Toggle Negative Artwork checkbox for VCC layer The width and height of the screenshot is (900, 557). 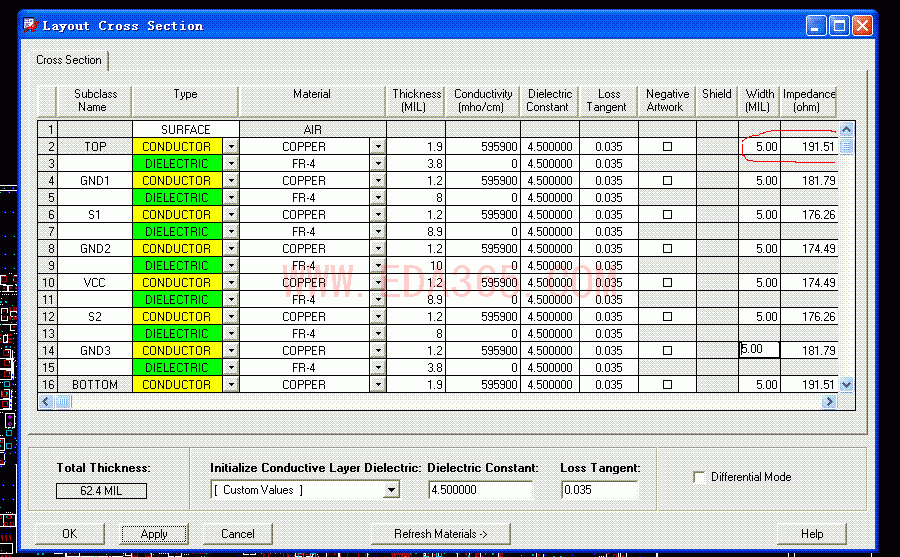[x=667, y=283]
